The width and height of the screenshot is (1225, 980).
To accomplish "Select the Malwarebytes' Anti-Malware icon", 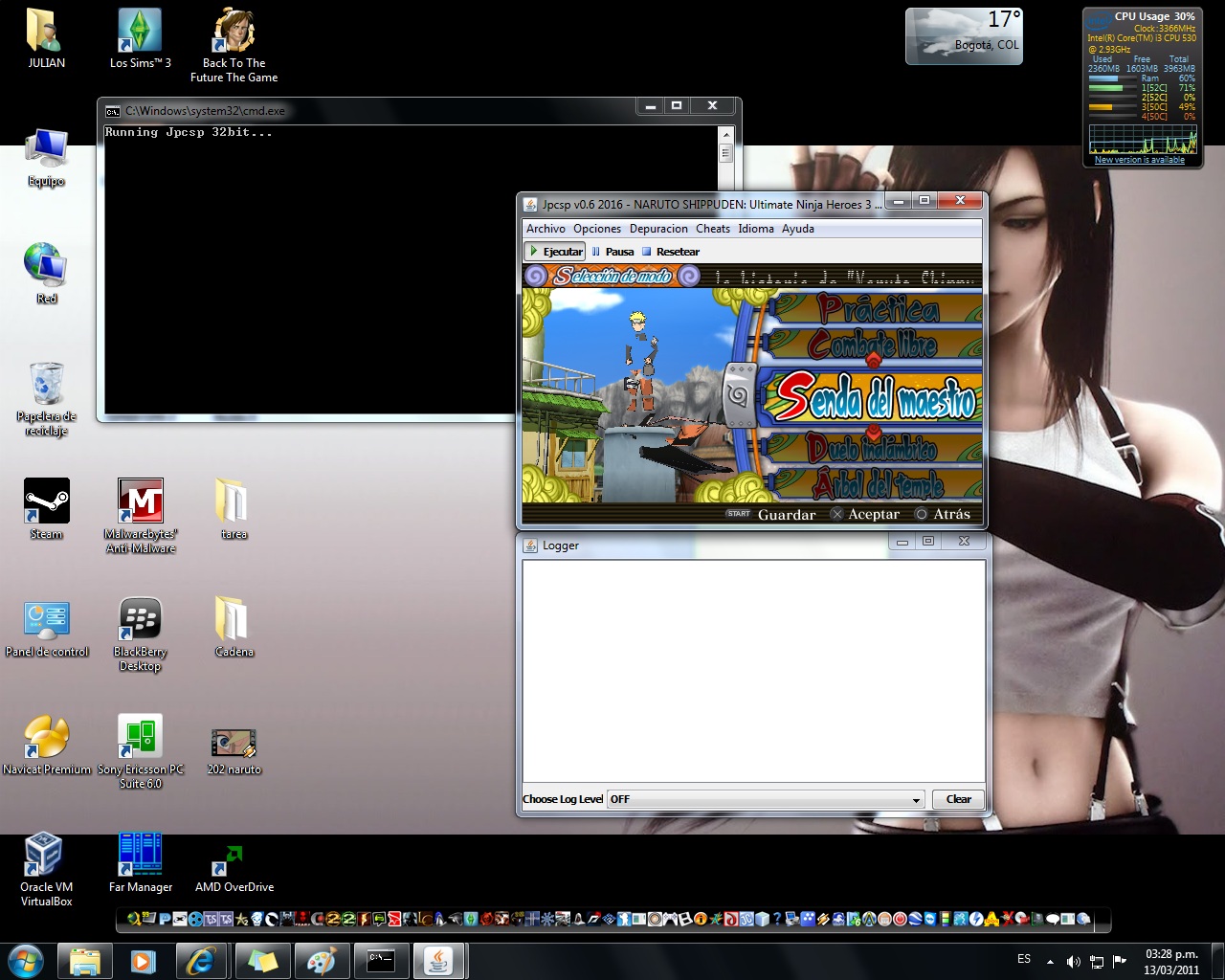I will (140, 516).
